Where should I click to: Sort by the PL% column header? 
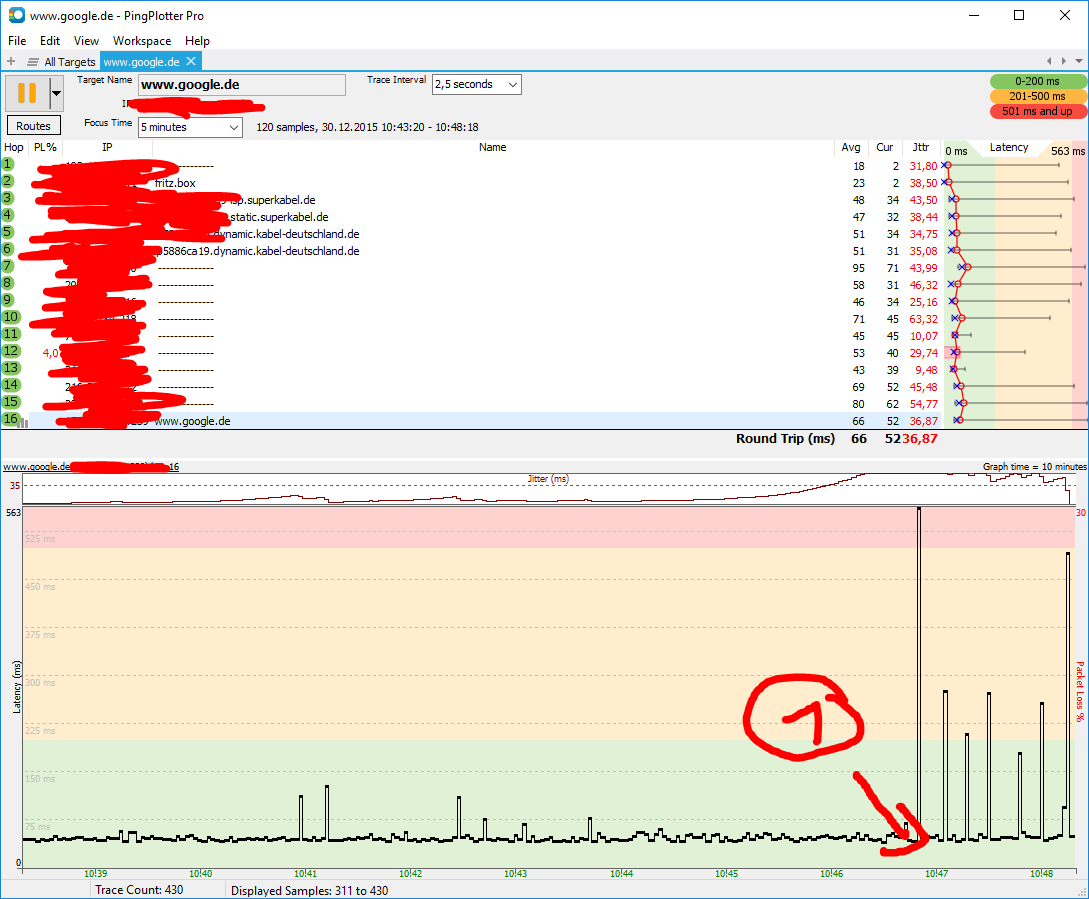click(x=45, y=147)
